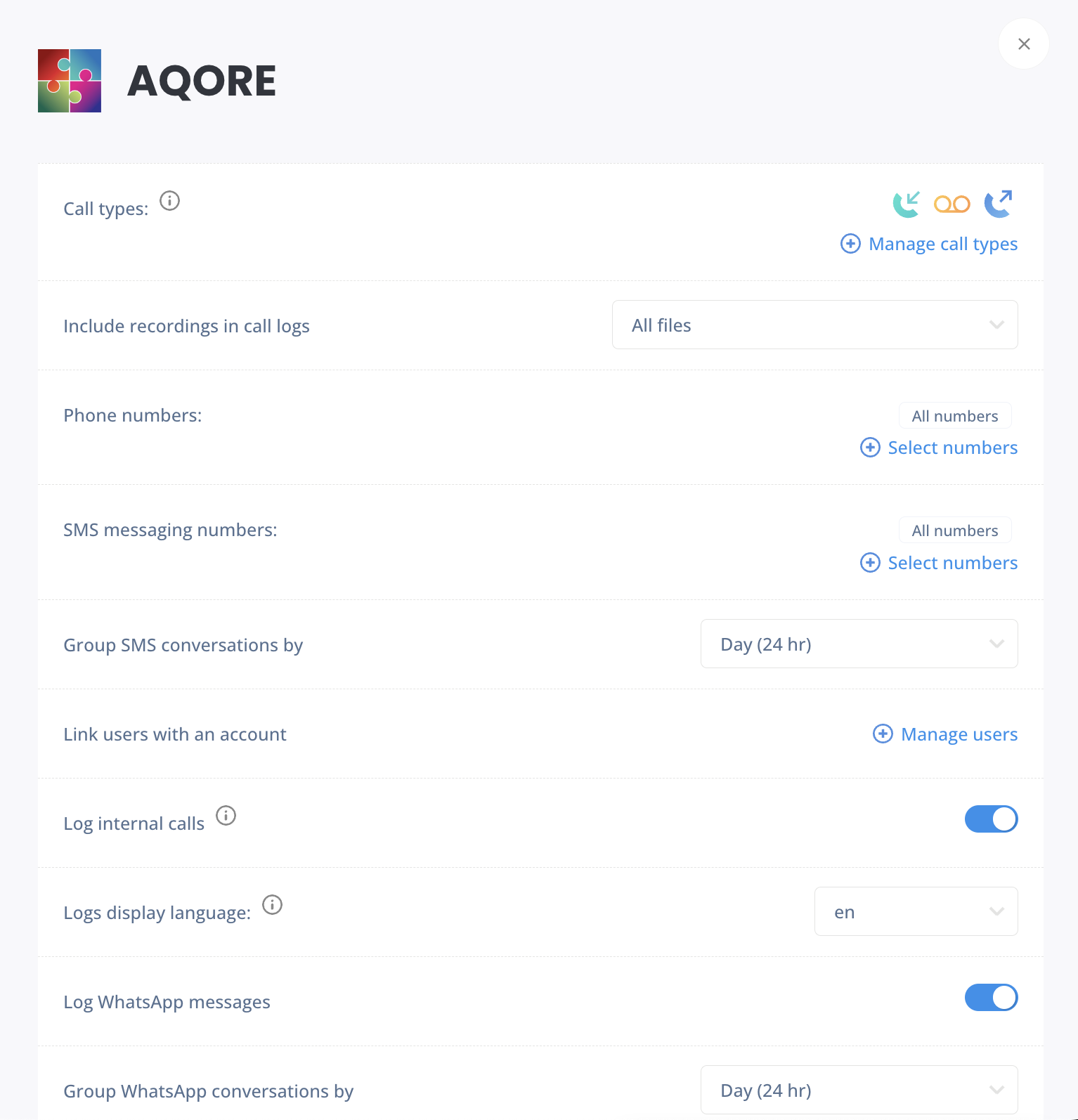Image resolution: width=1078 pixels, height=1120 pixels.
Task: Open the Logs display language dropdown
Action: point(916,911)
